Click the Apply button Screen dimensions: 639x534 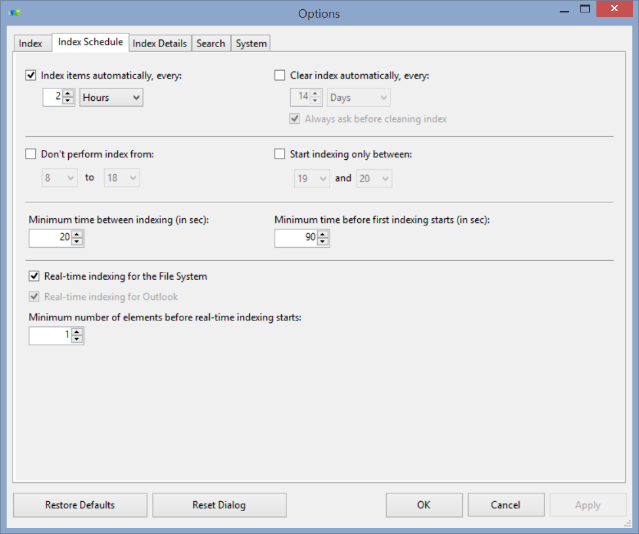point(588,505)
